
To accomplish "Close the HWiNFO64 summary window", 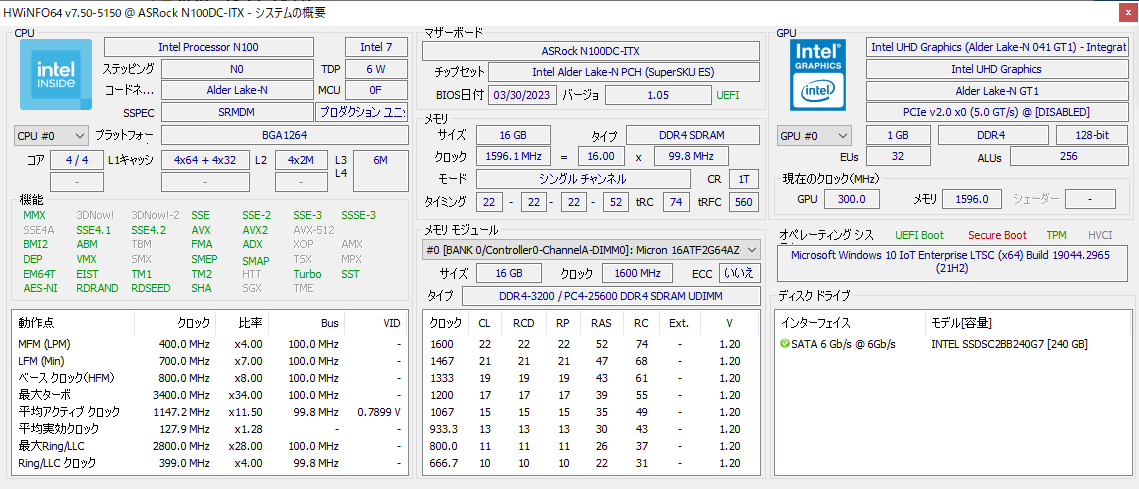I will click(x=1128, y=12).
